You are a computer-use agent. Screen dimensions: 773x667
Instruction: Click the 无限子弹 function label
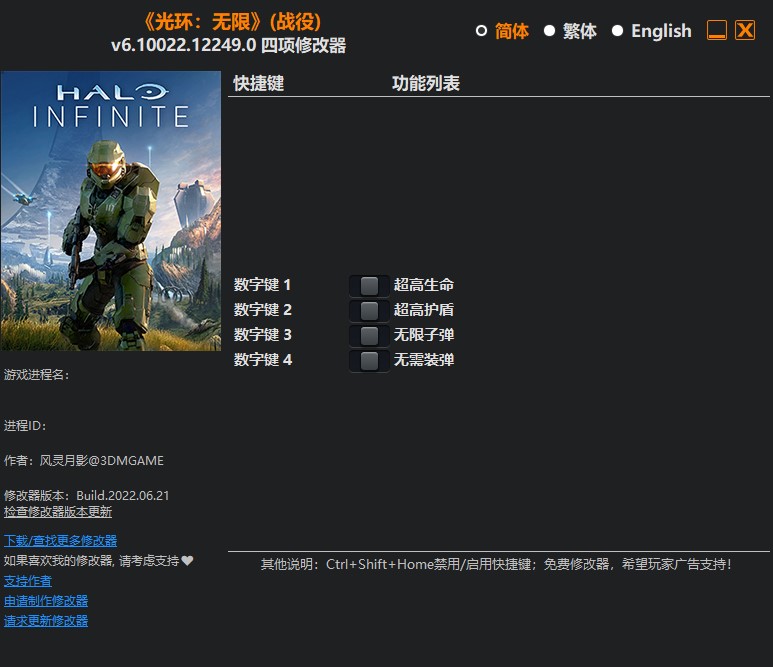point(423,335)
